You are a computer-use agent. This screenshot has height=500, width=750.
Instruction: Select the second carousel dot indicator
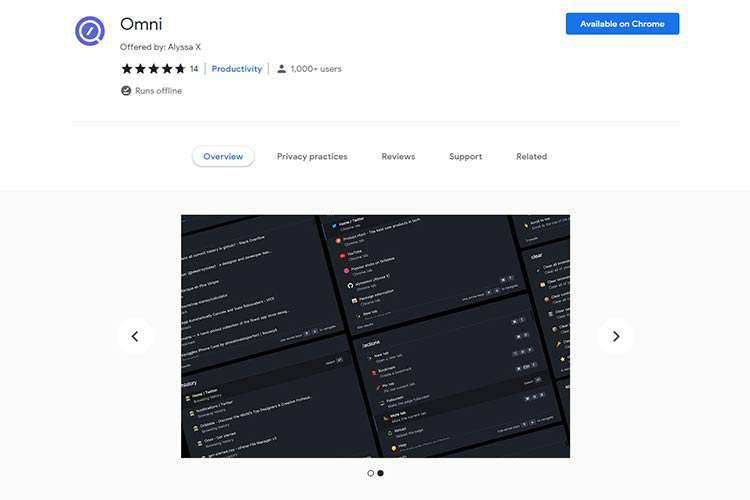point(380,473)
